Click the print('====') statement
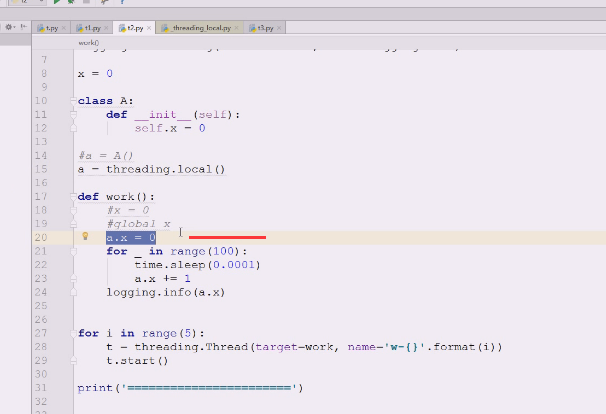 click(x=191, y=388)
